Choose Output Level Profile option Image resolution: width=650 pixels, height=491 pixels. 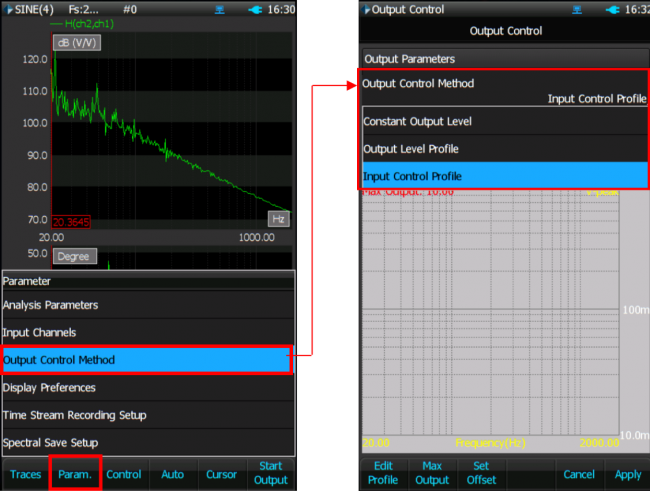(x=504, y=149)
